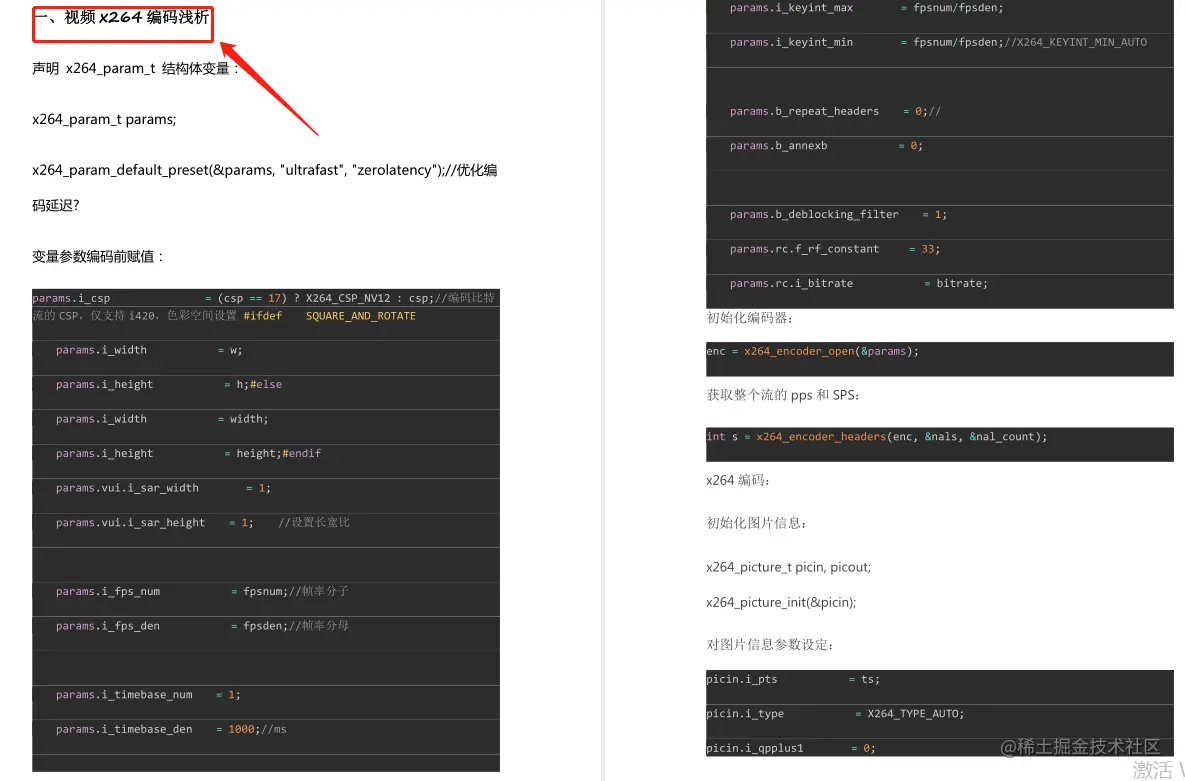
Task: Click the 'params.i_keyint_max' code line
Action: click(x=866, y=8)
